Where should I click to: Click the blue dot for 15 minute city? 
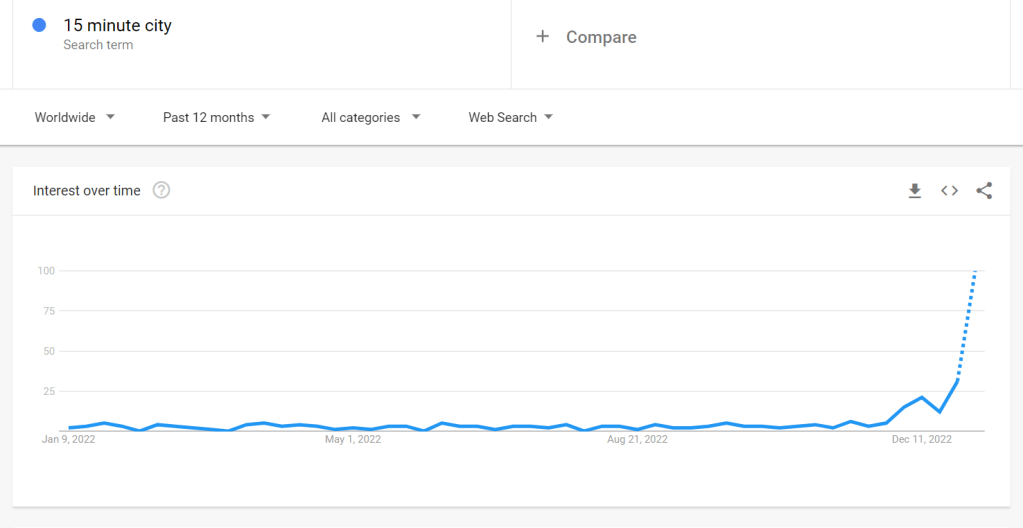pos(39,26)
